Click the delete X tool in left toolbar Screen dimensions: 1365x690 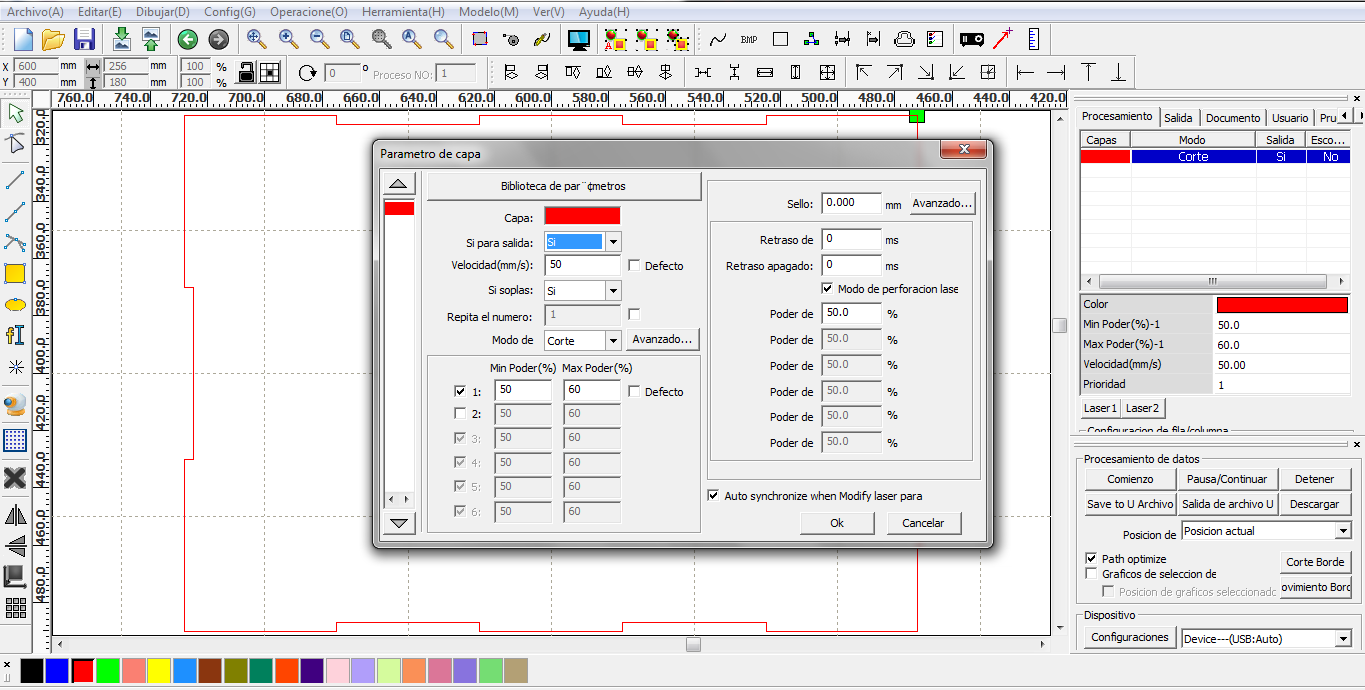(x=15, y=478)
